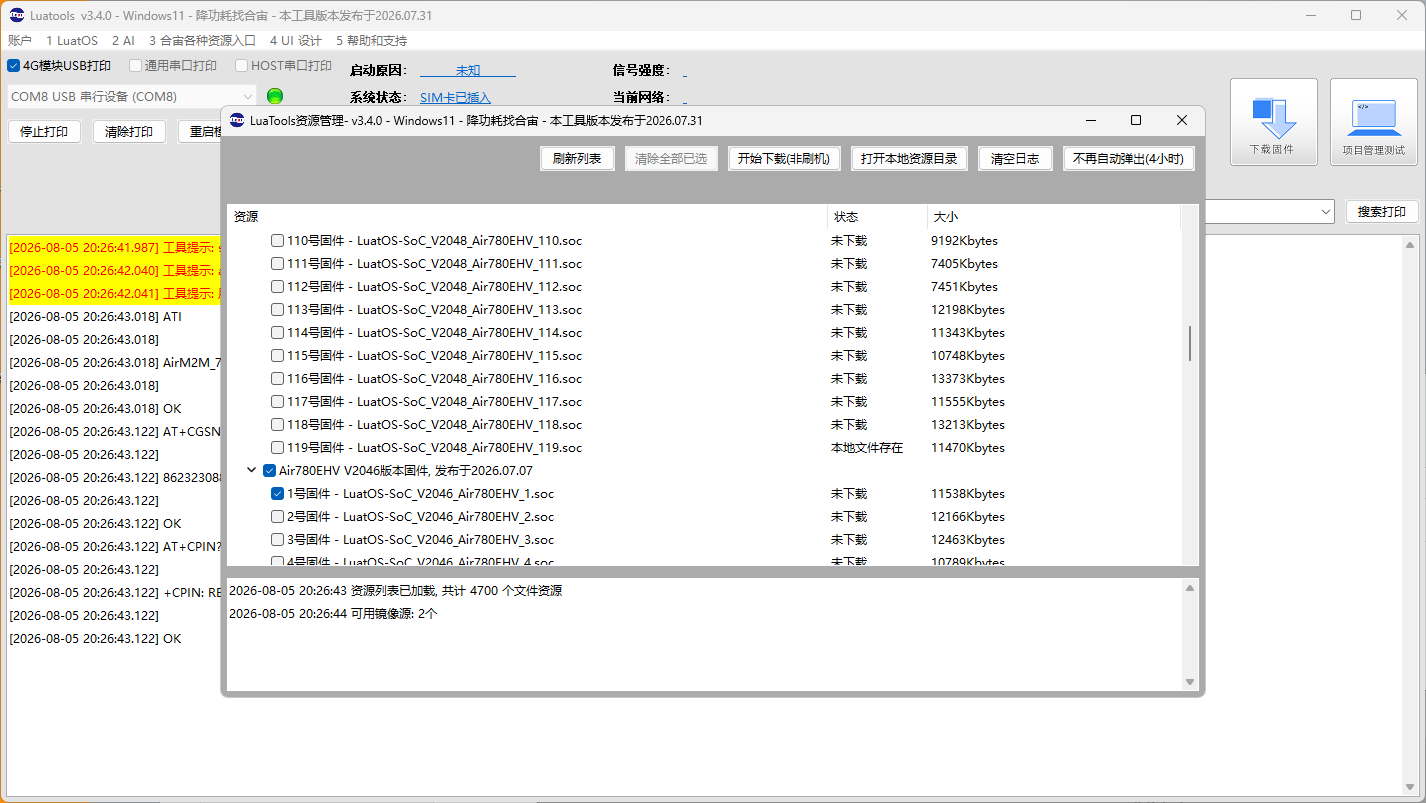Screen dimensions: 1426x803
Task: Click the dialog log pane scroll-down arrow
Action: [x=1190, y=682]
